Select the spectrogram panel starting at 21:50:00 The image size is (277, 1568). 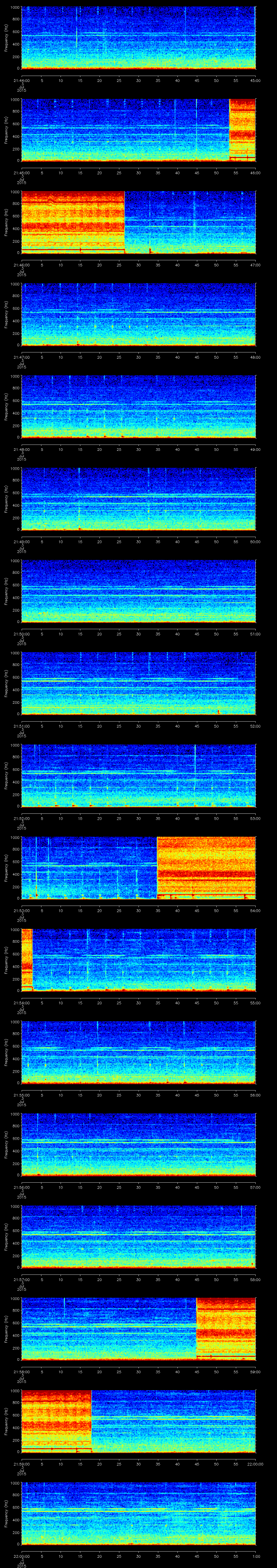pyautogui.click(x=138, y=592)
